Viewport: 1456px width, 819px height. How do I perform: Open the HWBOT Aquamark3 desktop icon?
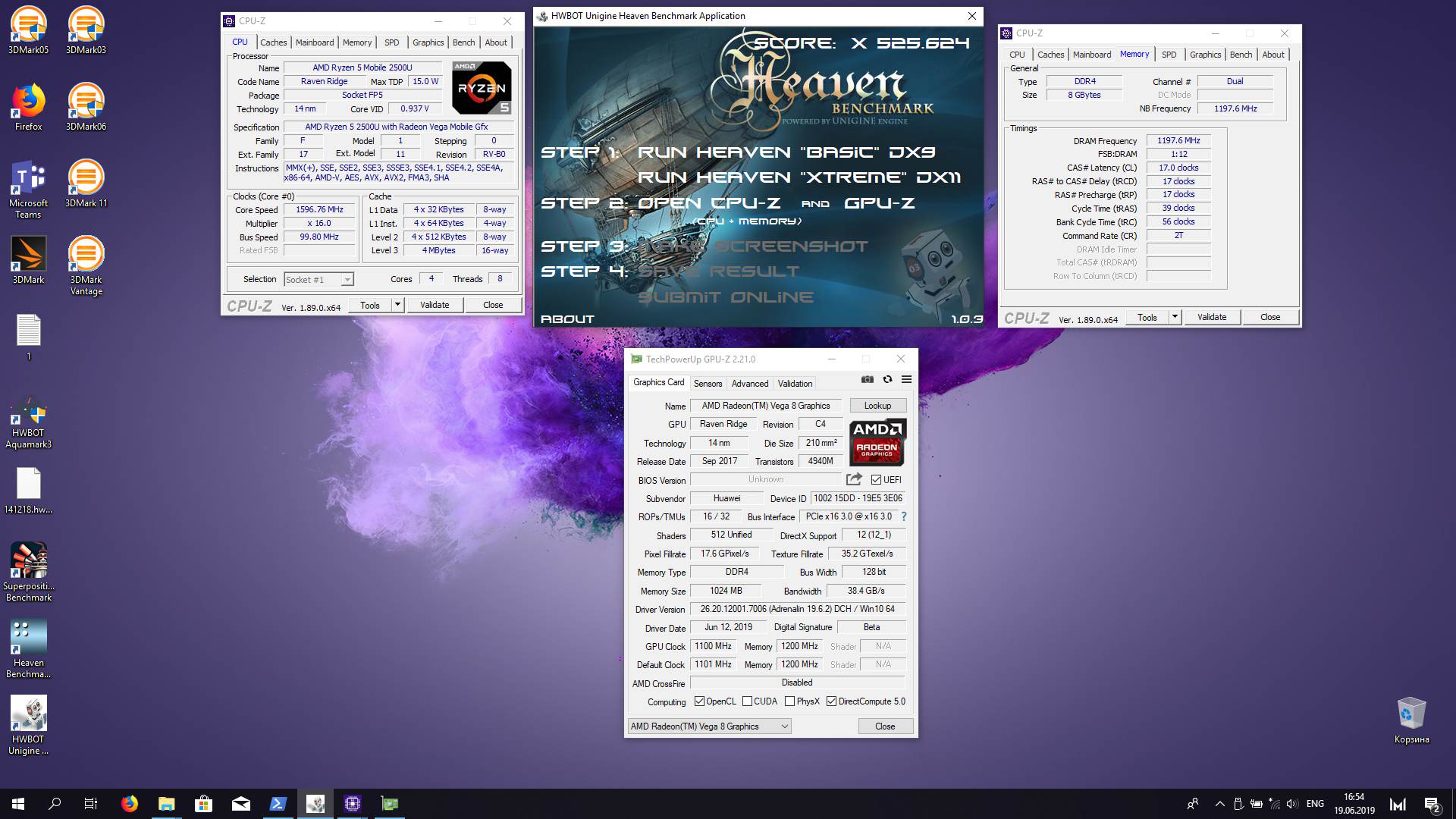pyautogui.click(x=29, y=422)
